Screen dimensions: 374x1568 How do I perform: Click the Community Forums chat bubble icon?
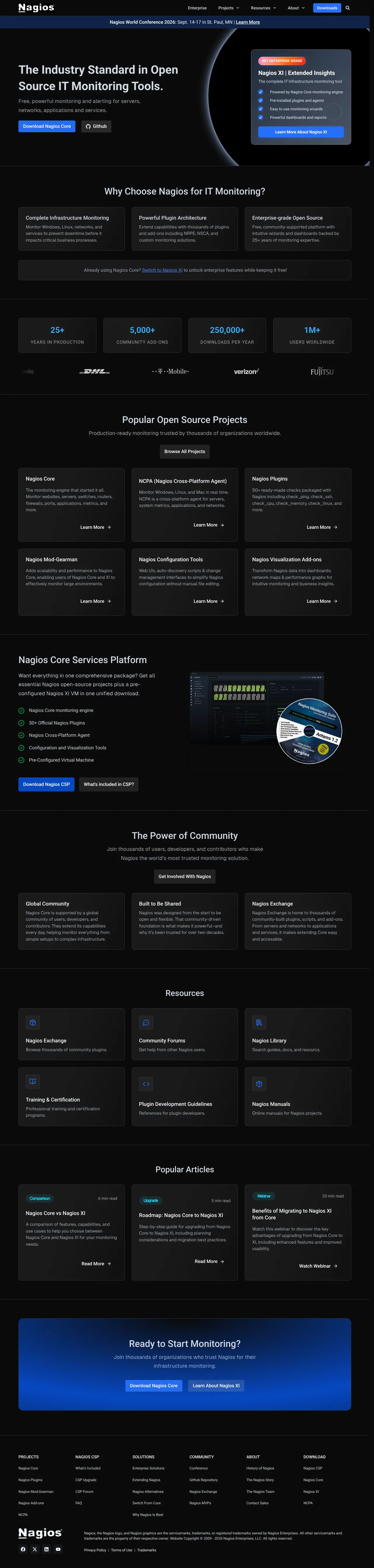point(146,1023)
